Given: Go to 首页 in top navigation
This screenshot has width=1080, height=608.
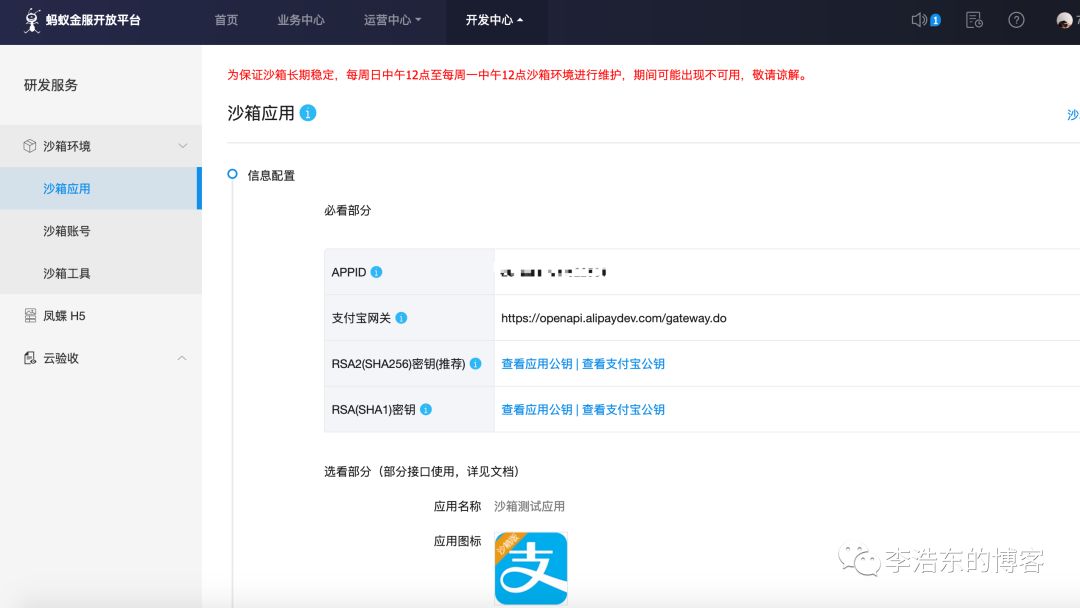Looking at the screenshot, I should 226,20.
